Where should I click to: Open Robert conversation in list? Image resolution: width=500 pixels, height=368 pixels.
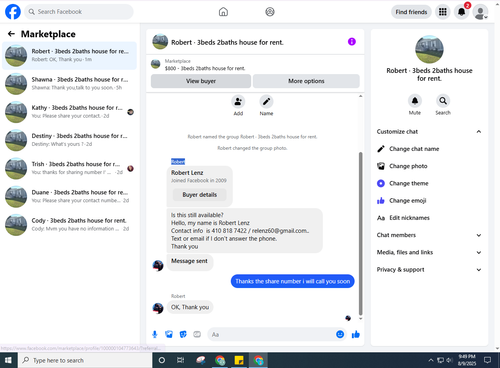click(69, 56)
